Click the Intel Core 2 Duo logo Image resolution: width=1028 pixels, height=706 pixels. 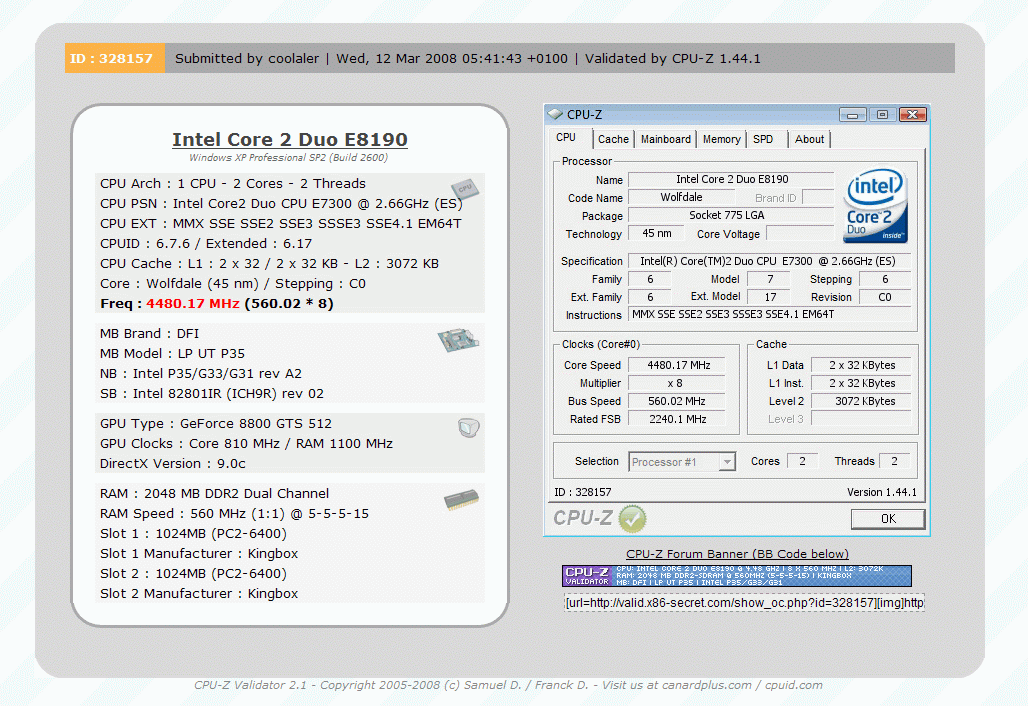pyautogui.click(x=875, y=206)
